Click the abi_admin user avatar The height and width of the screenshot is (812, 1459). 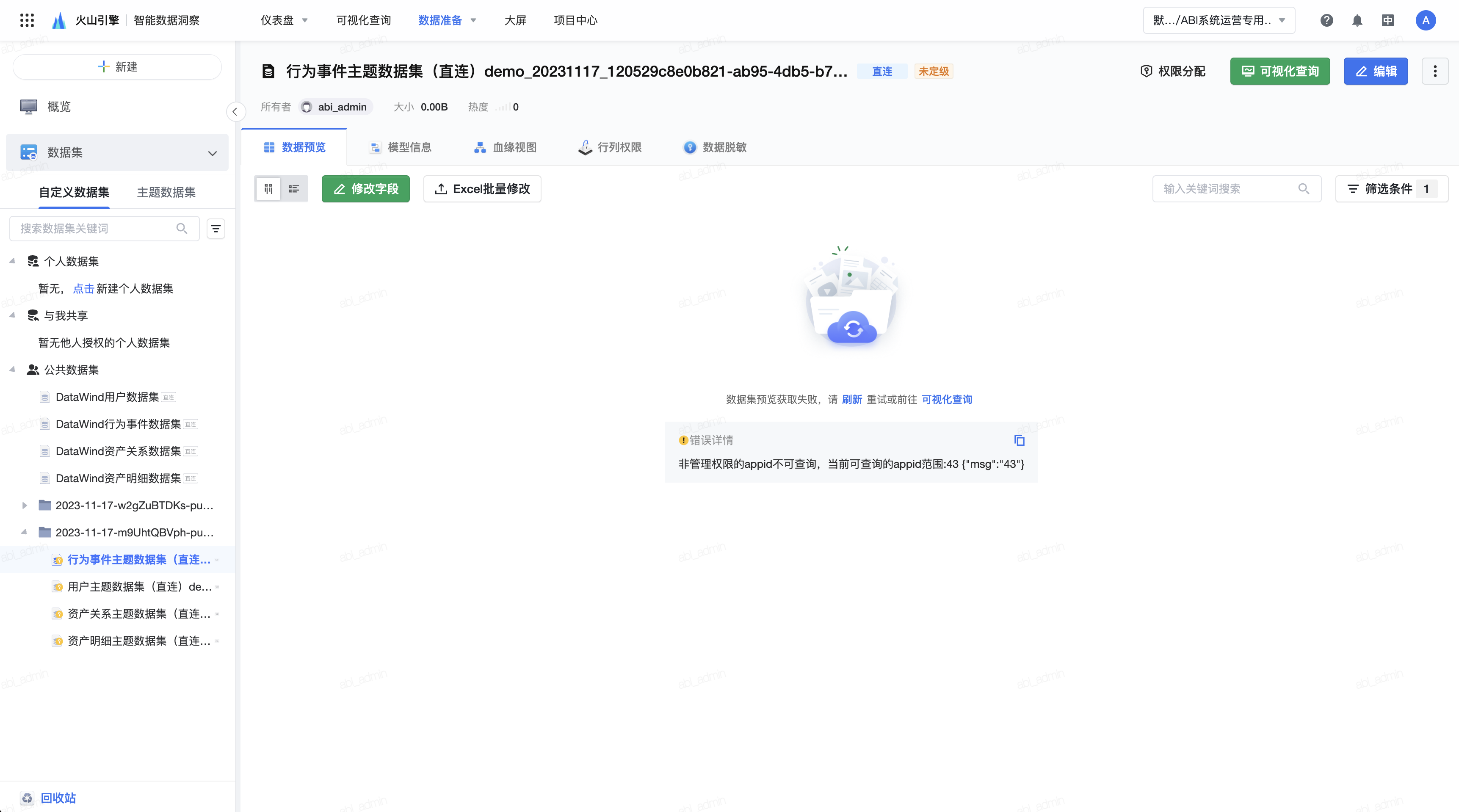tap(1426, 20)
